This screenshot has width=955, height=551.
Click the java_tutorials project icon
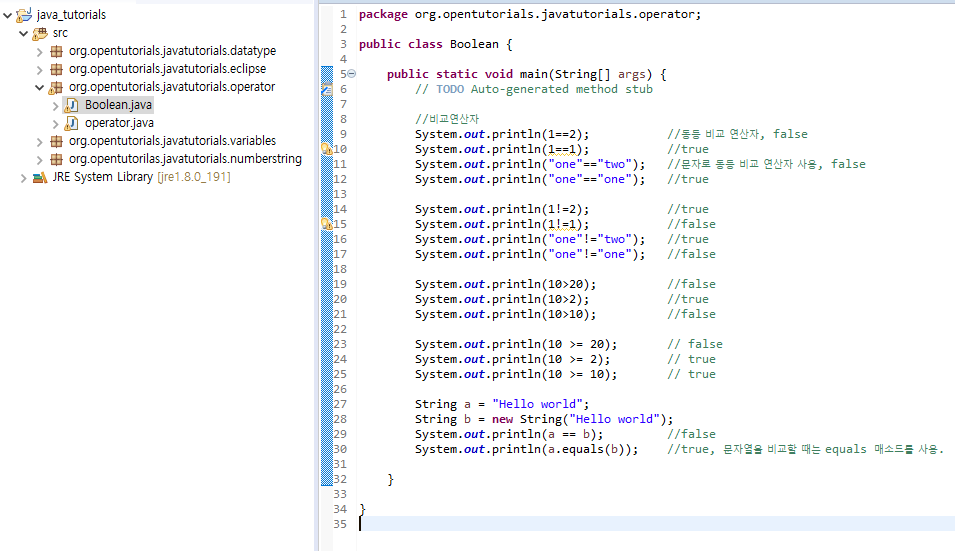[24, 15]
